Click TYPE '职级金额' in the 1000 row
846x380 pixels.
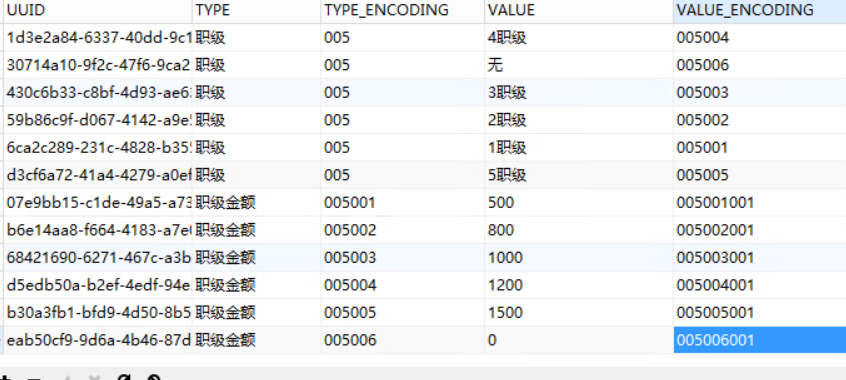coord(256,257)
